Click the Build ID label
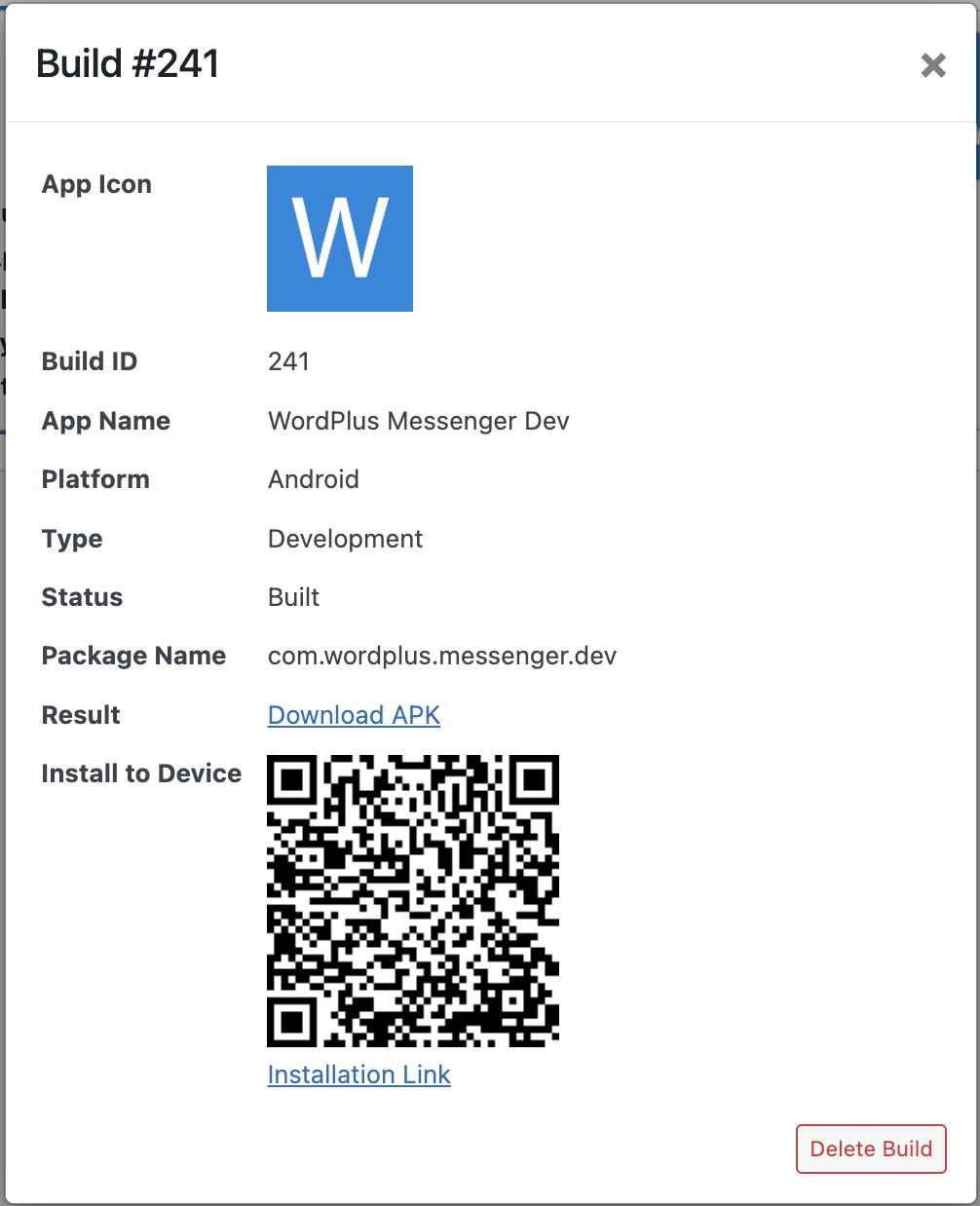 [90, 361]
